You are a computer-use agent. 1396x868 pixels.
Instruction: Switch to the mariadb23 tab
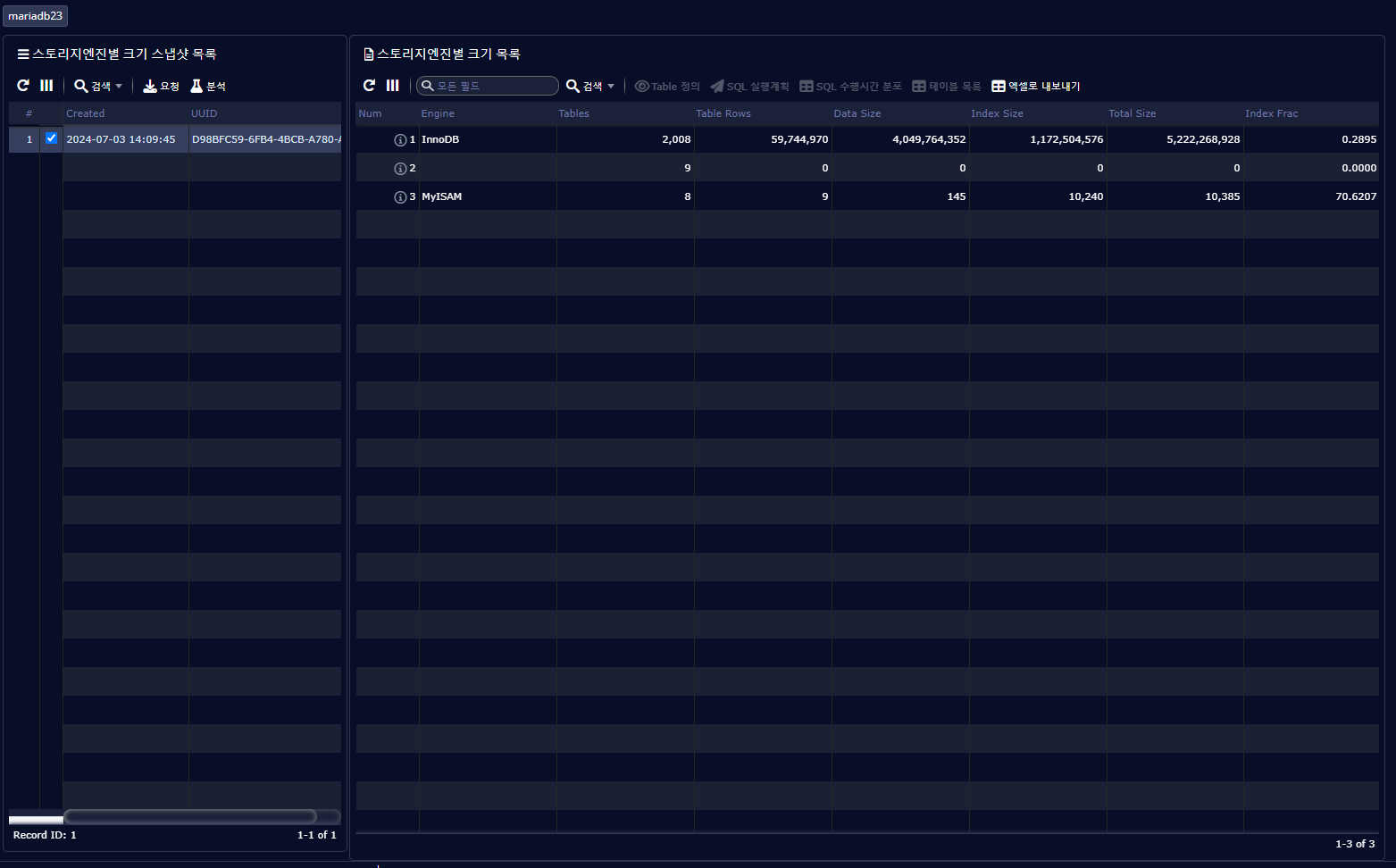(35, 16)
